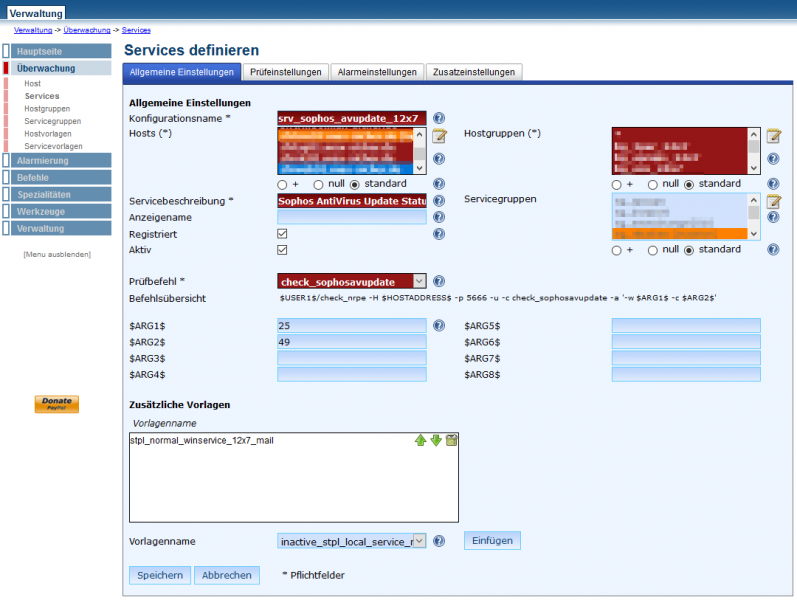Click Menu ausblenden link
The image size is (797, 600).
click(x=57, y=254)
